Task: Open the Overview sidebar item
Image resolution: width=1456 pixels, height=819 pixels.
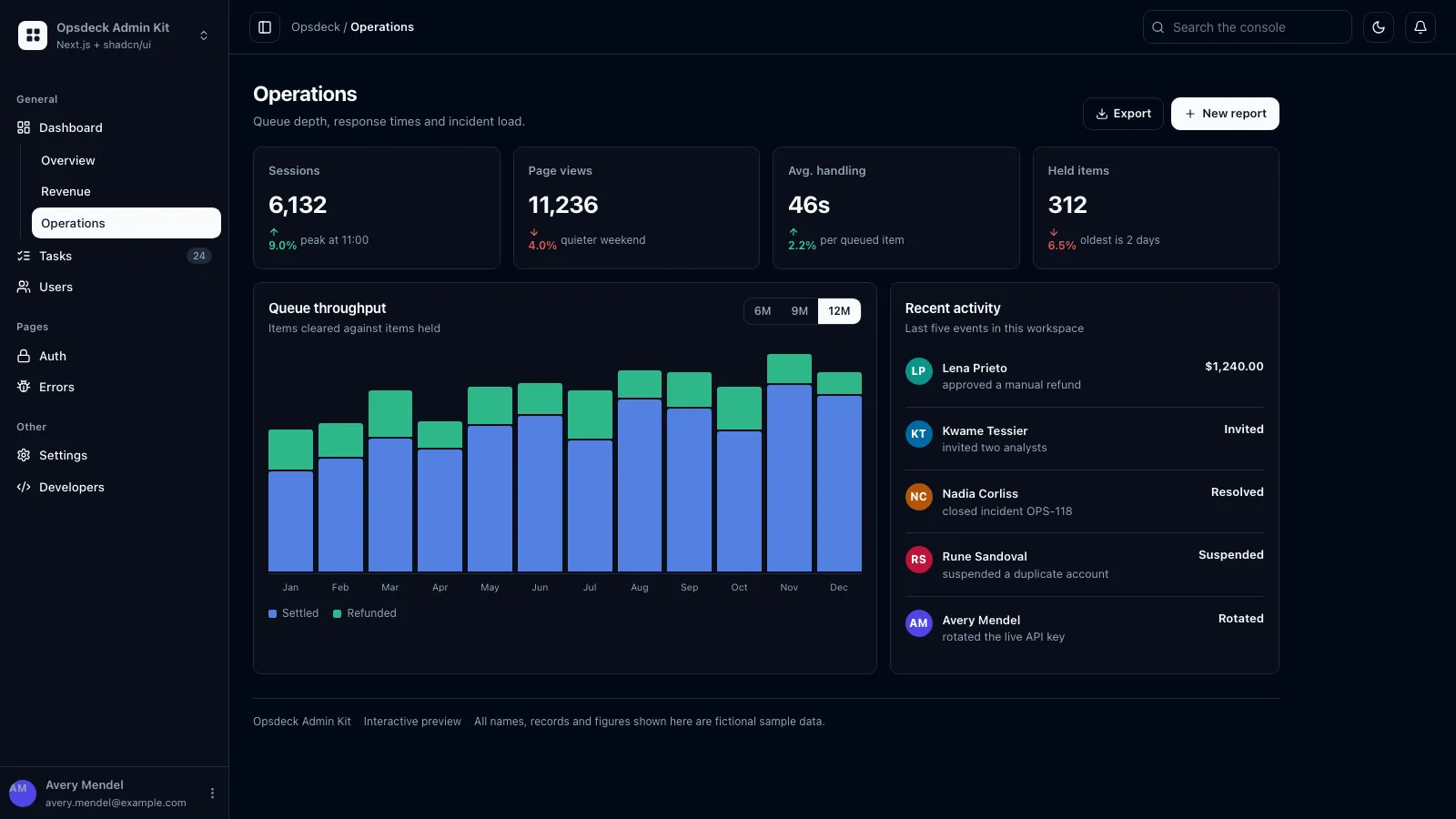Action: tap(126, 160)
